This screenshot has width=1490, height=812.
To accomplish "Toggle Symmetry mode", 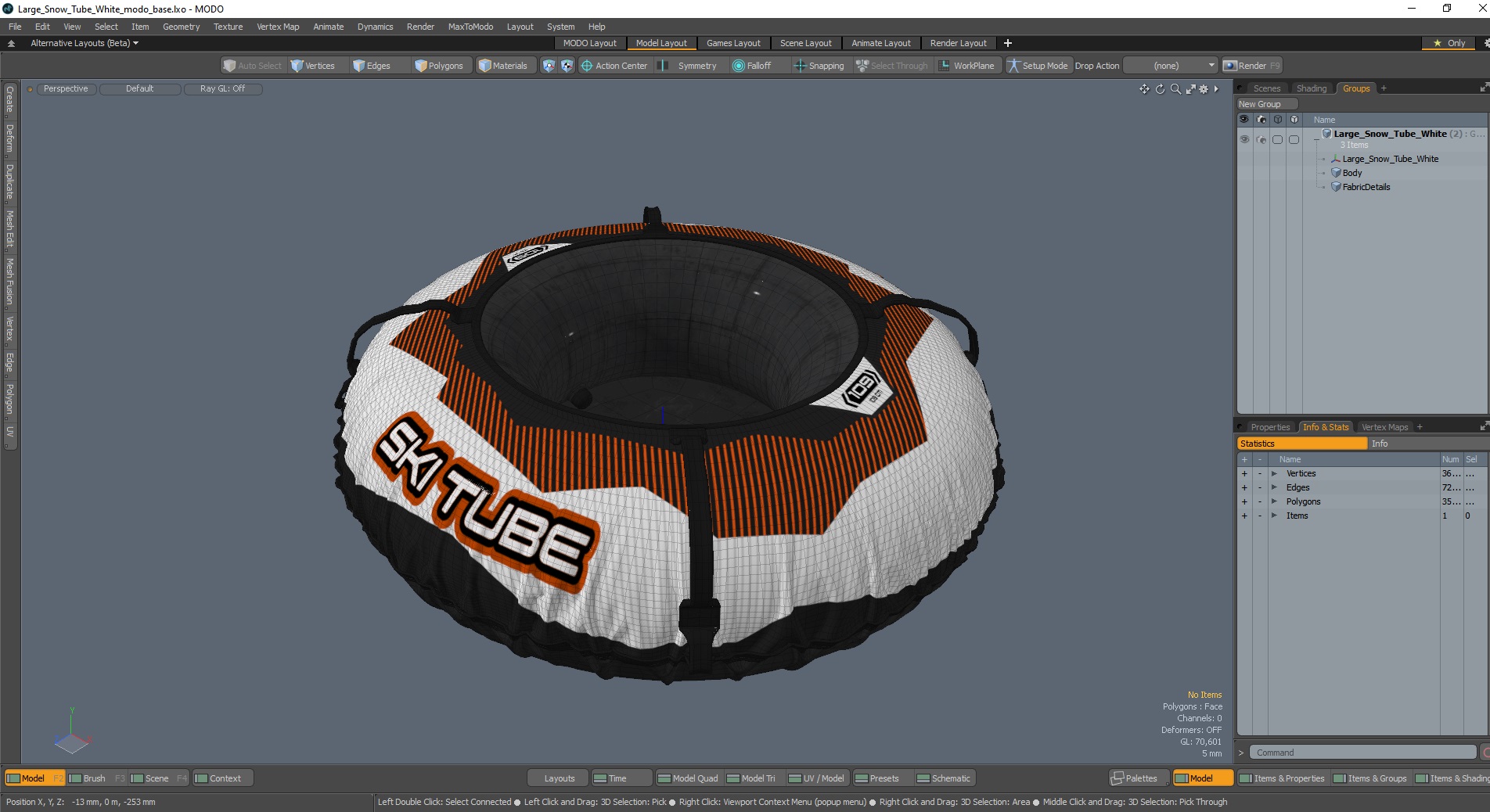I will pyautogui.click(x=689, y=66).
